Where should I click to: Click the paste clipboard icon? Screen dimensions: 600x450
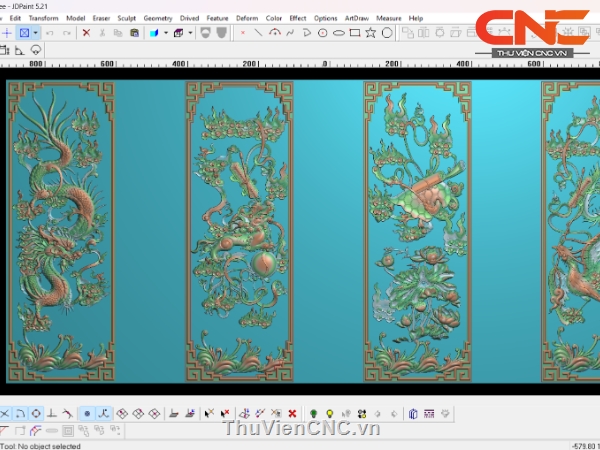tap(133, 33)
